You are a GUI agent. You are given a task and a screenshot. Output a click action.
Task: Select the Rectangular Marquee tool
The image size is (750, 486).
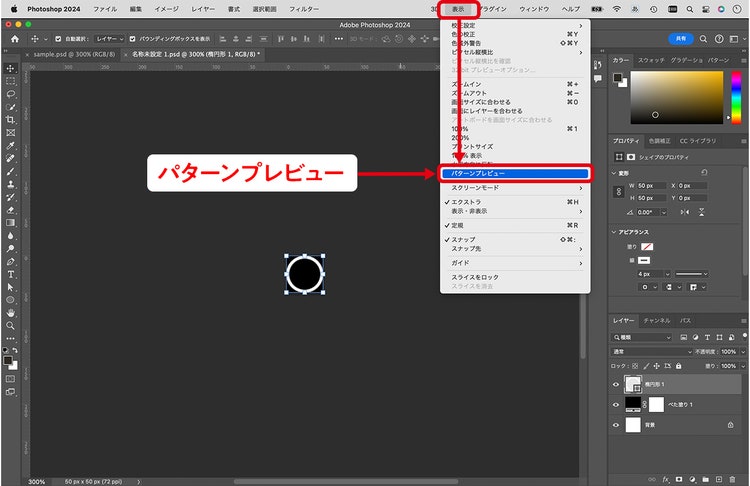pos(10,81)
